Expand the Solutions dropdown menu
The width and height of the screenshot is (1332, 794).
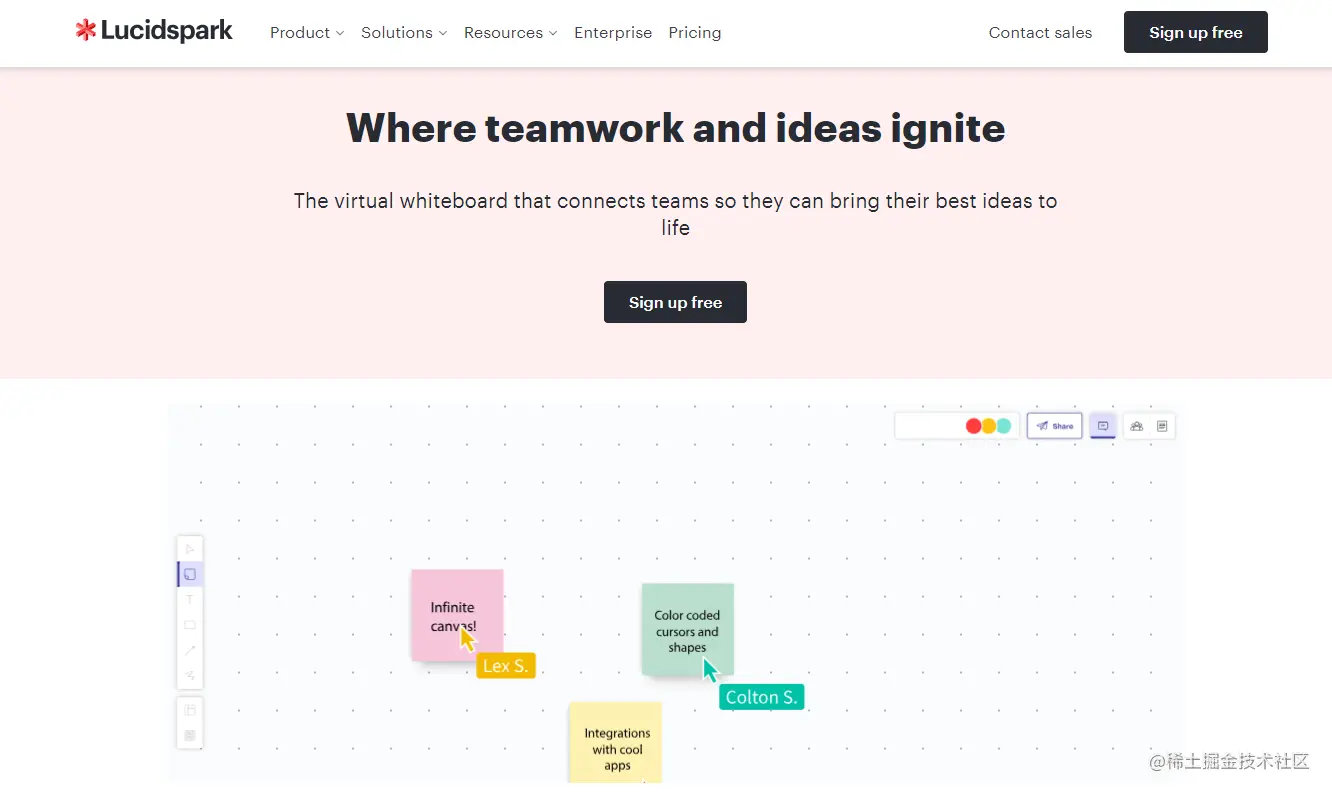click(x=403, y=33)
